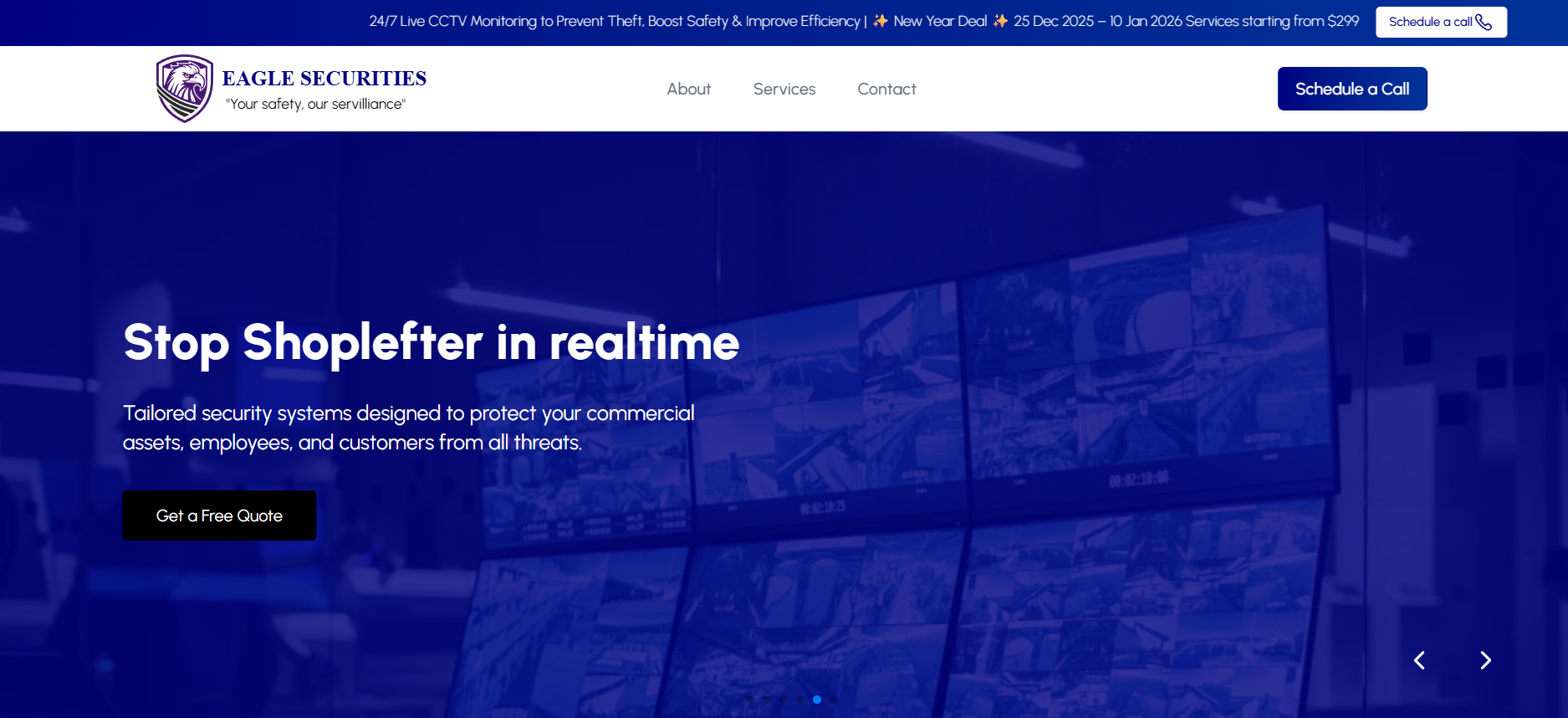The height and width of the screenshot is (718, 1568).
Task: Click the top banner Schedule a call button
Action: coord(1441,22)
